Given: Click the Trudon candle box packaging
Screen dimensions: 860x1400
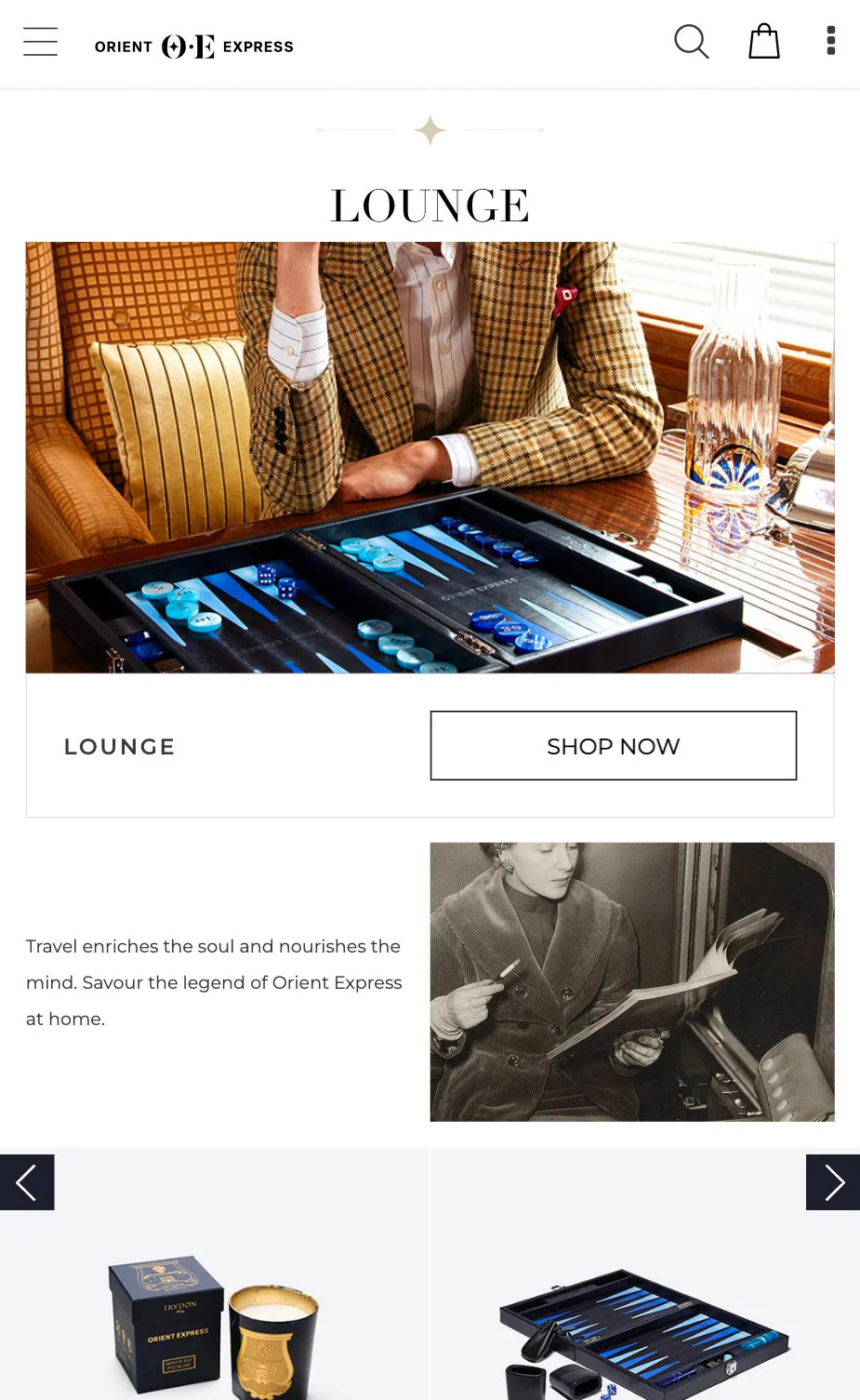Looking at the screenshot, I should (167, 1323).
